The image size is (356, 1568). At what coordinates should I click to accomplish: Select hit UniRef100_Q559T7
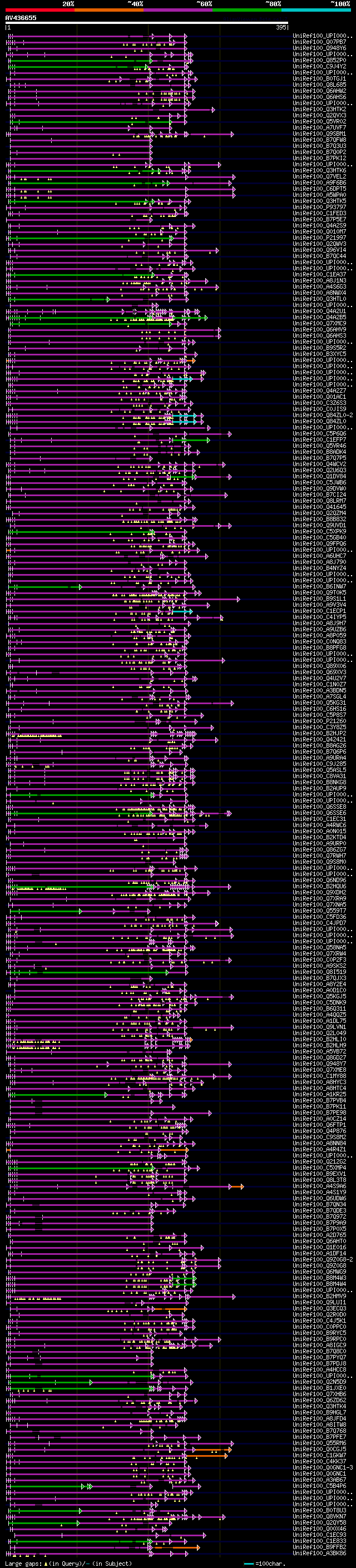319,911
